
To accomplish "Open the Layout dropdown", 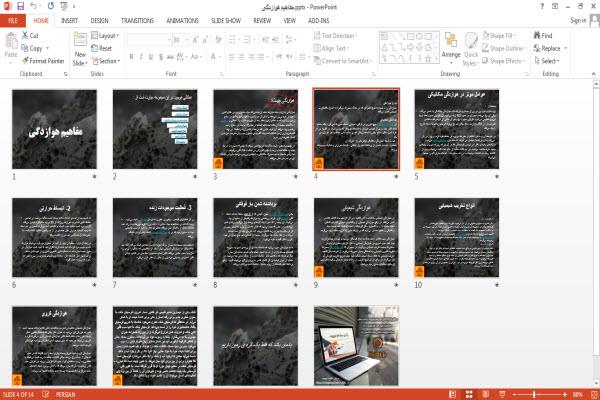I will click(105, 36).
